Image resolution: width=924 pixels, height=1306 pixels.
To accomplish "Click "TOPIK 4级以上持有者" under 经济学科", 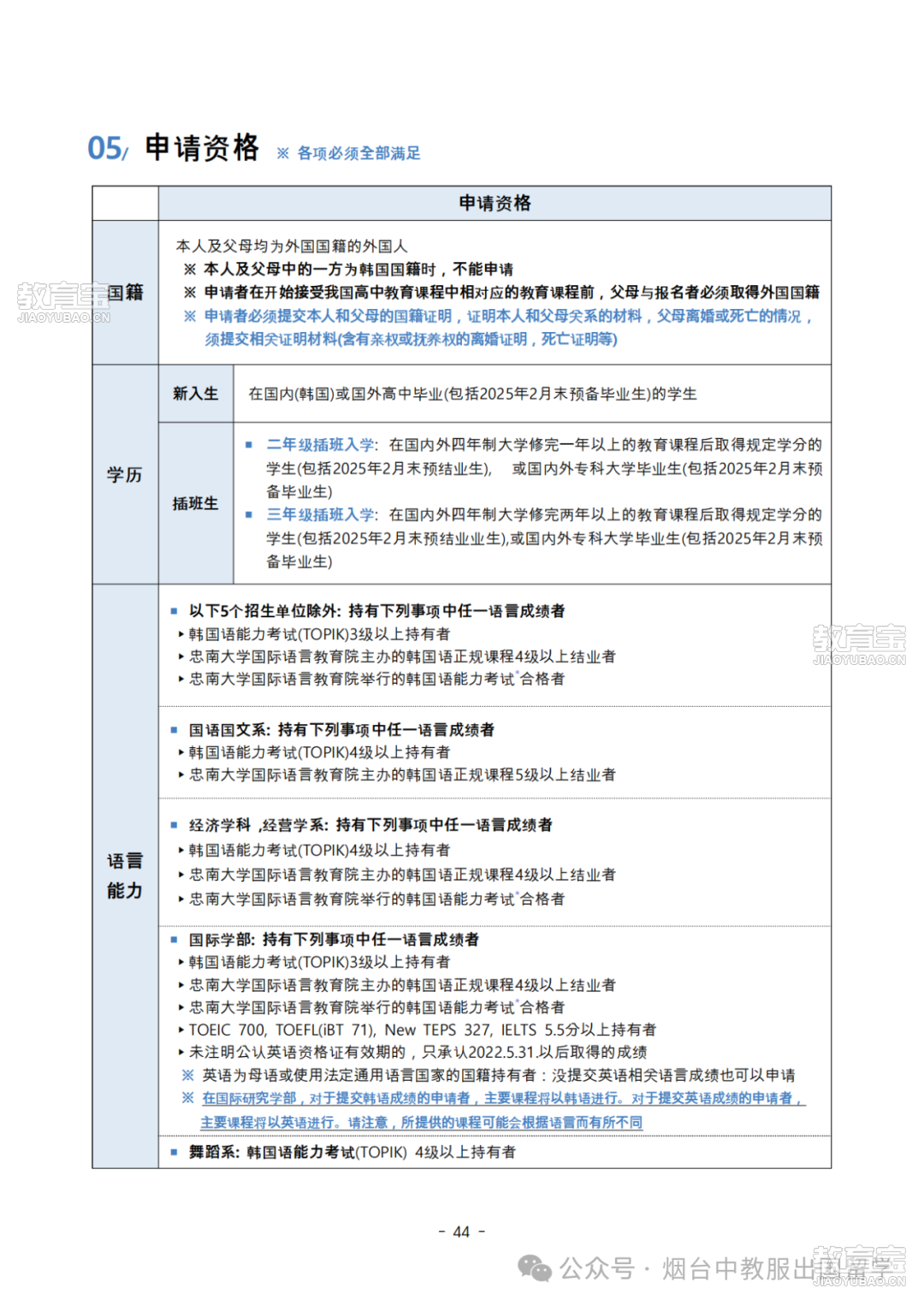I will 319,850.
